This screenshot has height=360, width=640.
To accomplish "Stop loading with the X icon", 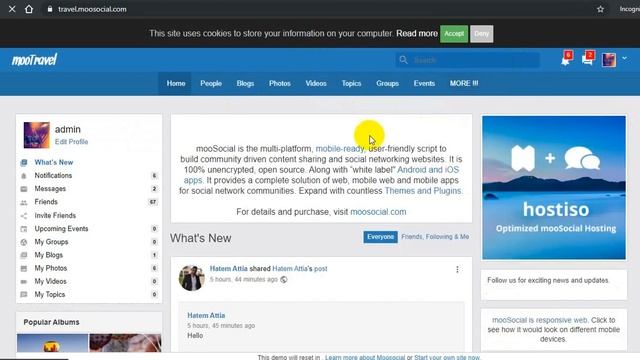I will pos(12,9).
